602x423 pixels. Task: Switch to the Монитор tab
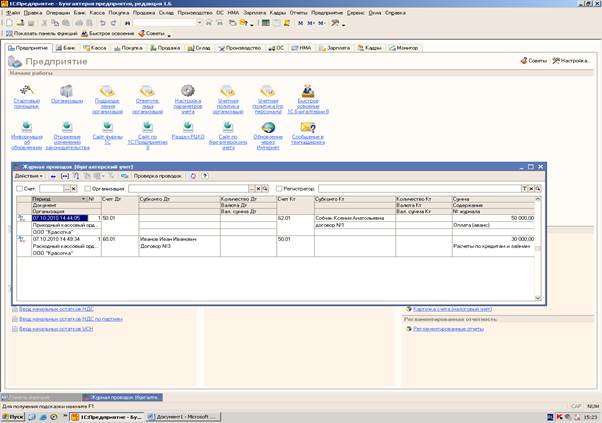coord(404,48)
